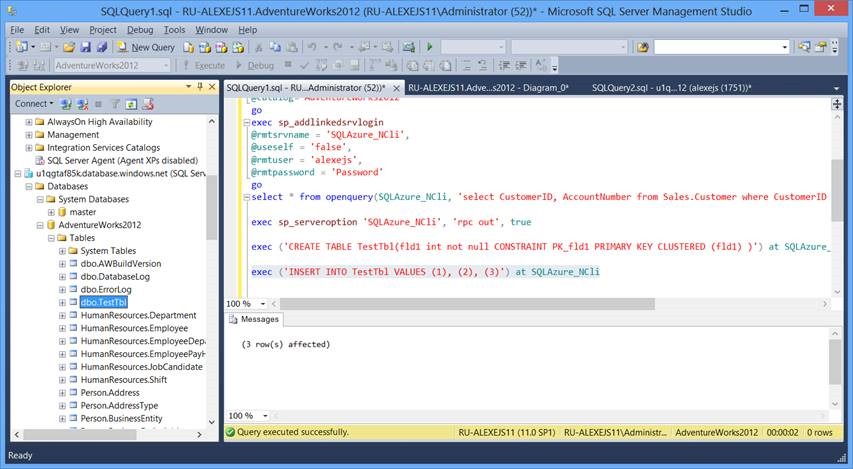The height and width of the screenshot is (469, 853).
Task: Select SQL Server Agent (Agent XPs disabled)
Action: [x=122, y=161]
